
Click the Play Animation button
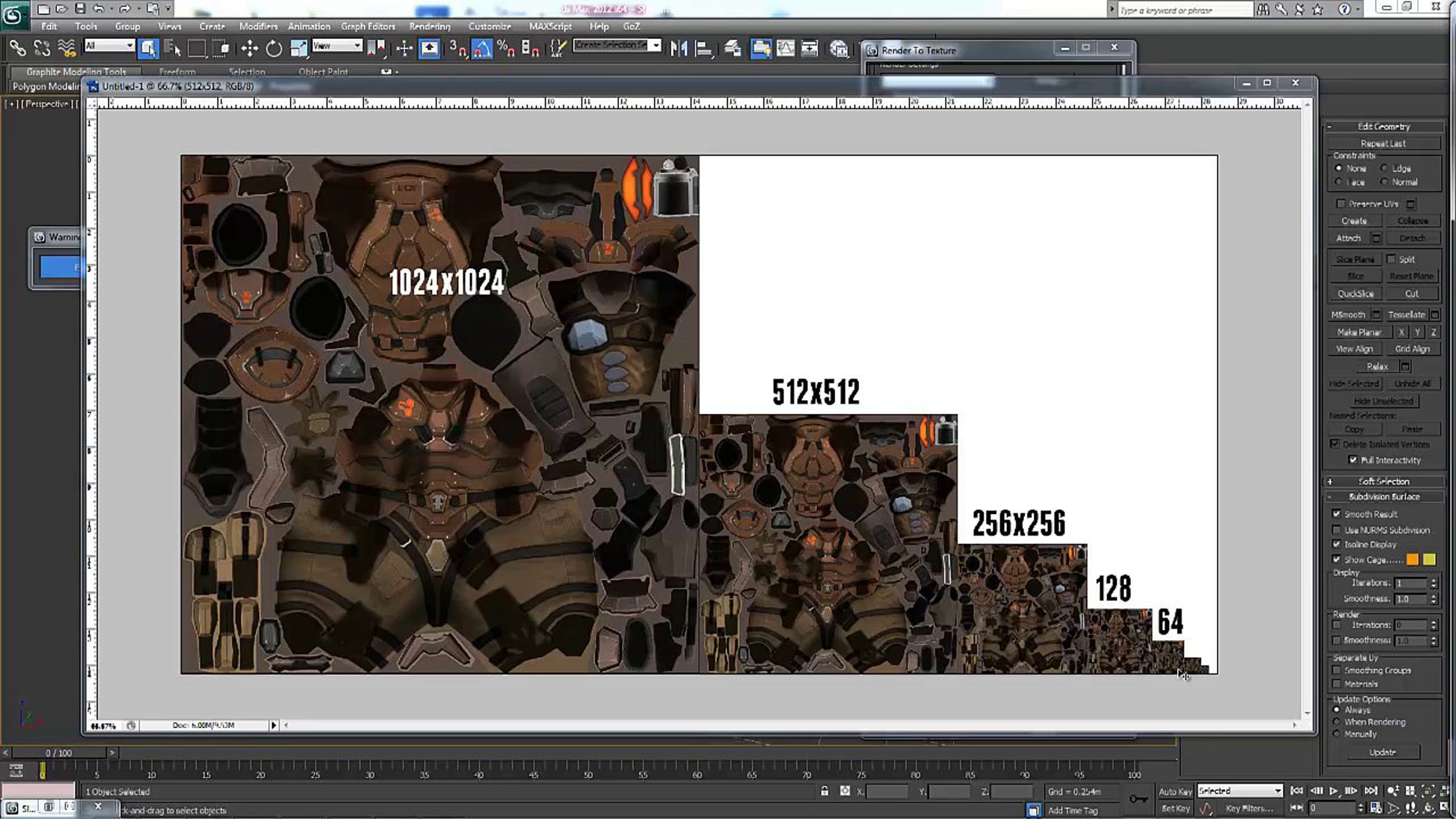click(x=1333, y=790)
